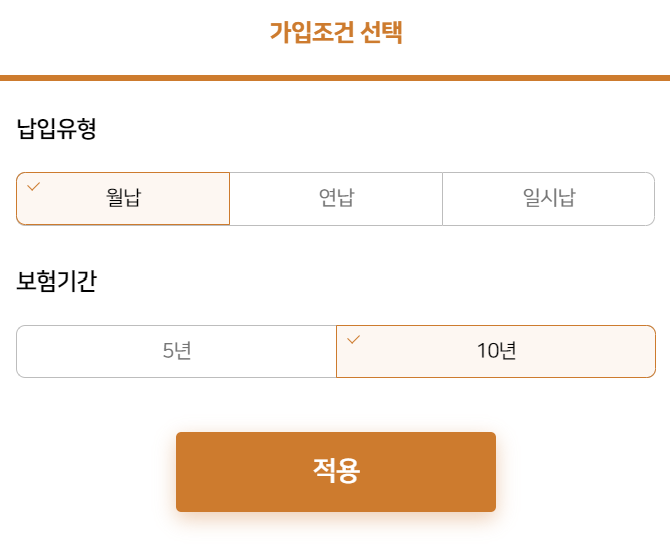The height and width of the screenshot is (556, 670).
Task: Click the 납입유형 section label
Action: (56, 128)
